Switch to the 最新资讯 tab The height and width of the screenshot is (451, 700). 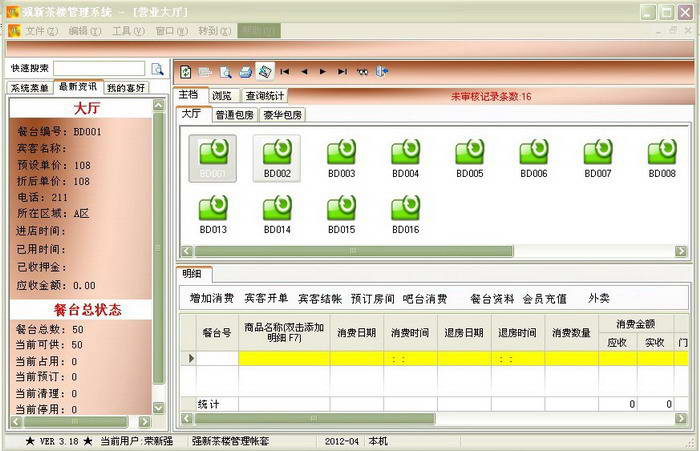point(78,87)
